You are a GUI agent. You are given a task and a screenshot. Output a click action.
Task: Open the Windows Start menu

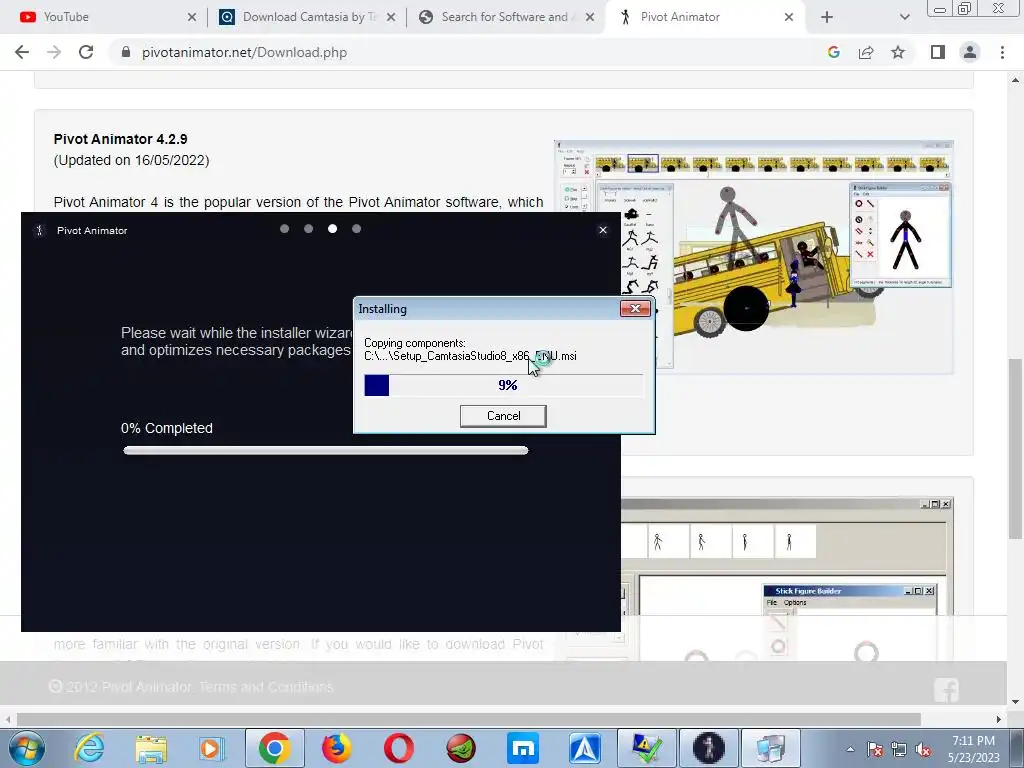[x=26, y=748]
